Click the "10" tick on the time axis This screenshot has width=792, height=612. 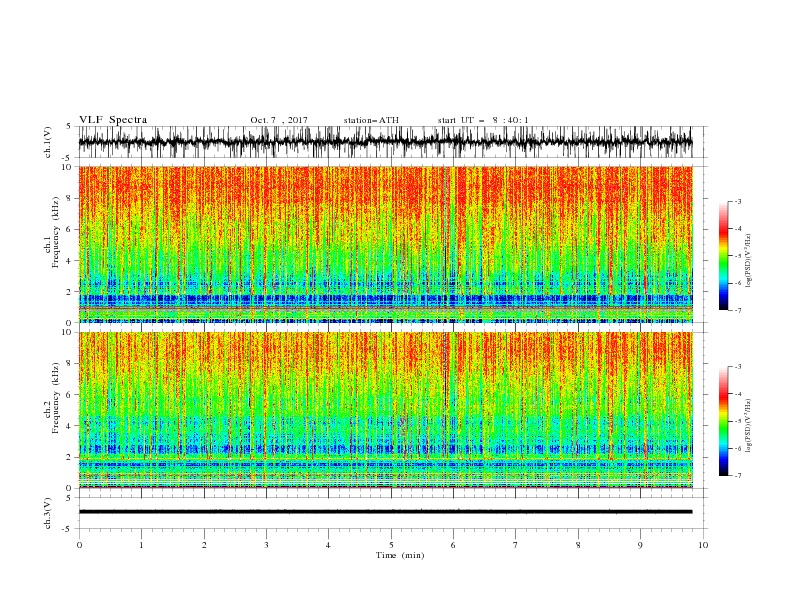tap(703, 545)
